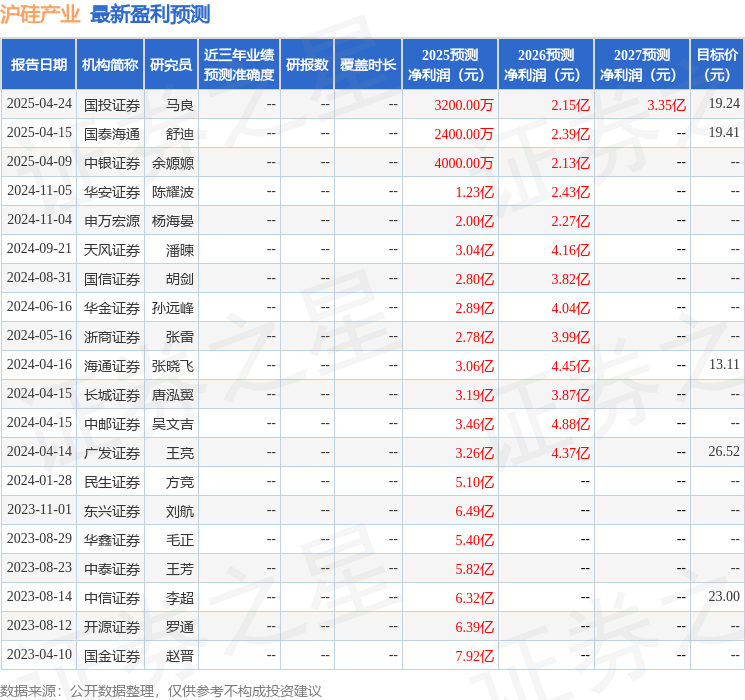Click target price 19.41

click(724, 133)
